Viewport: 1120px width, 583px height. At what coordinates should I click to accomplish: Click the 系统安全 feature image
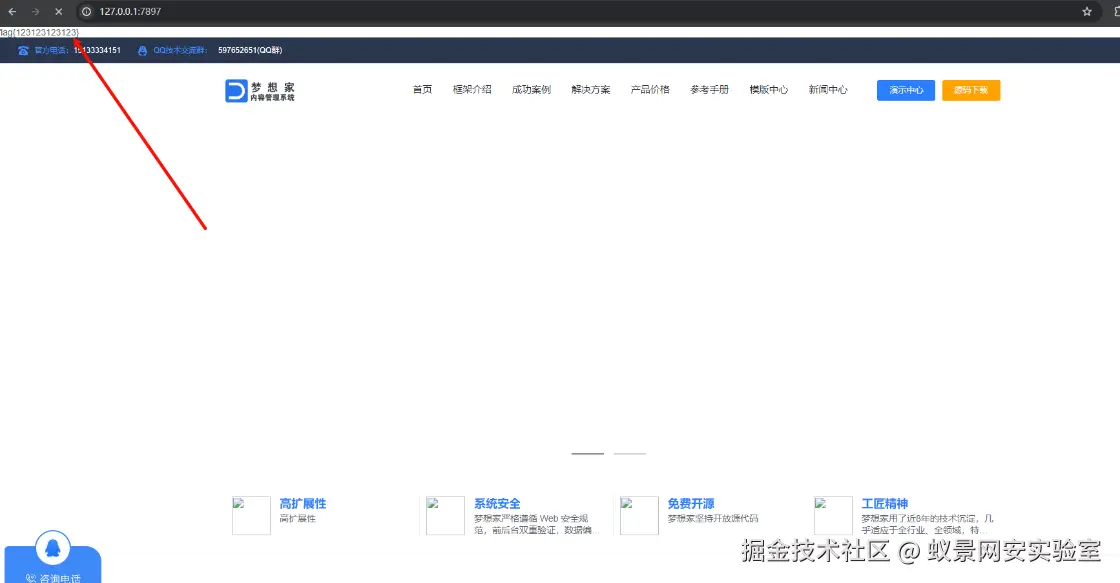point(446,516)
